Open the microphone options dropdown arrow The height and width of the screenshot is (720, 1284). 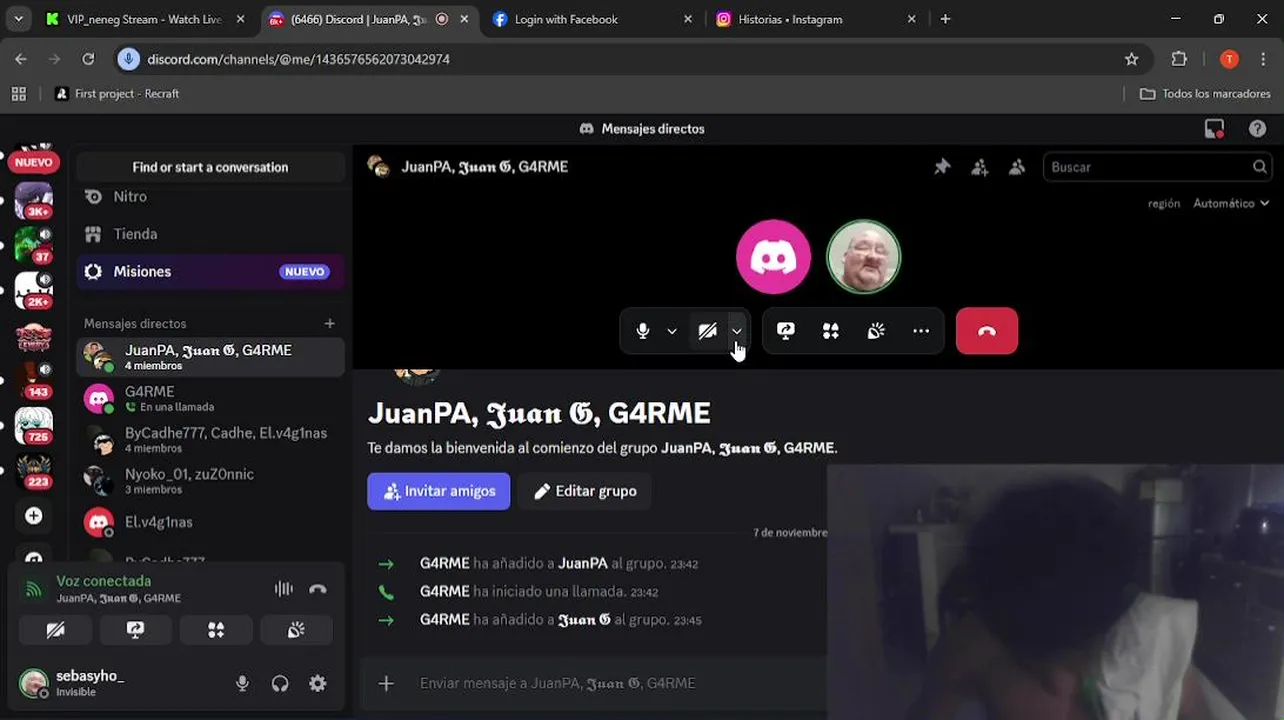(x=672, y=331)
